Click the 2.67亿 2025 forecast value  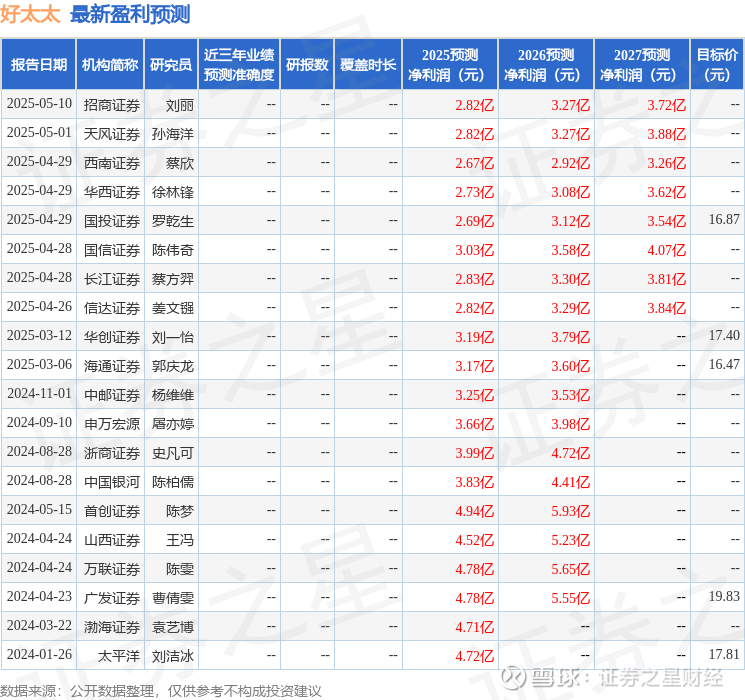point(474,163)
